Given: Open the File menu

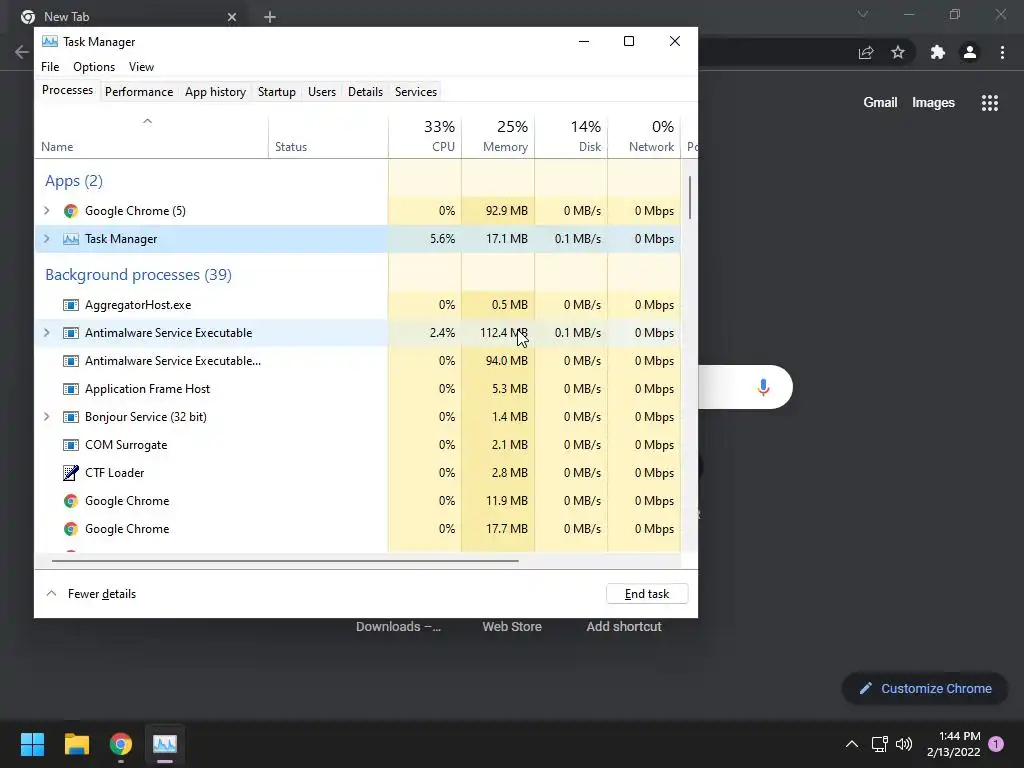Looking at the screenshot, I should point(50,67).
